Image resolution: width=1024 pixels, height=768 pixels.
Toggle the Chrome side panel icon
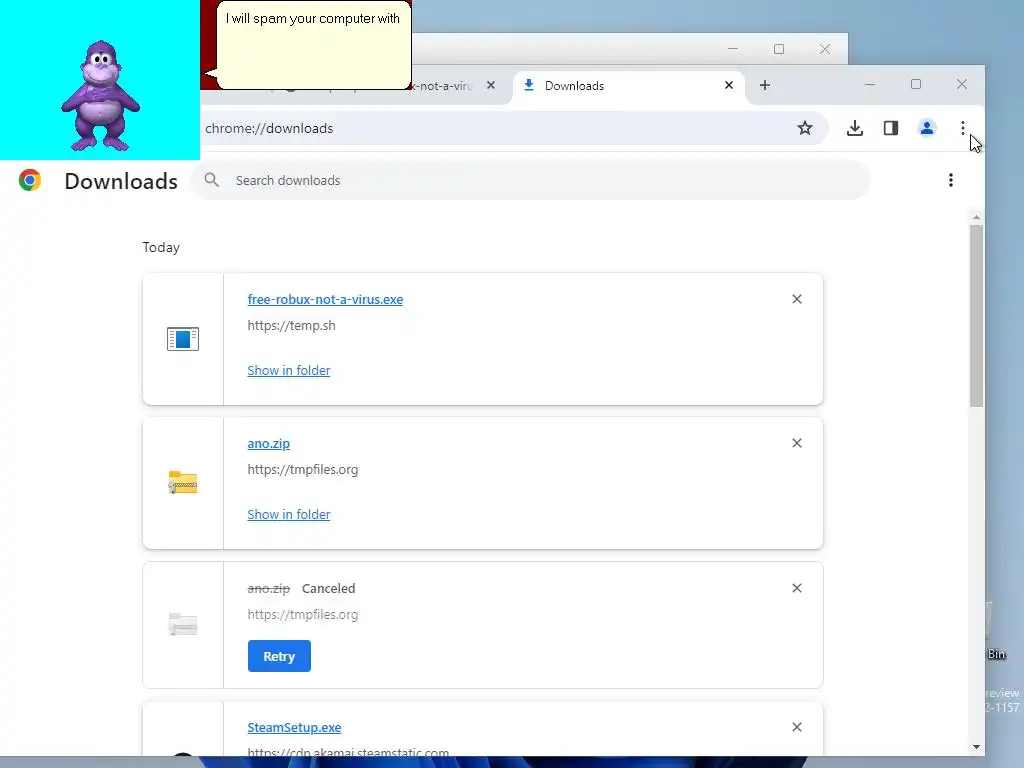point(891,128)
